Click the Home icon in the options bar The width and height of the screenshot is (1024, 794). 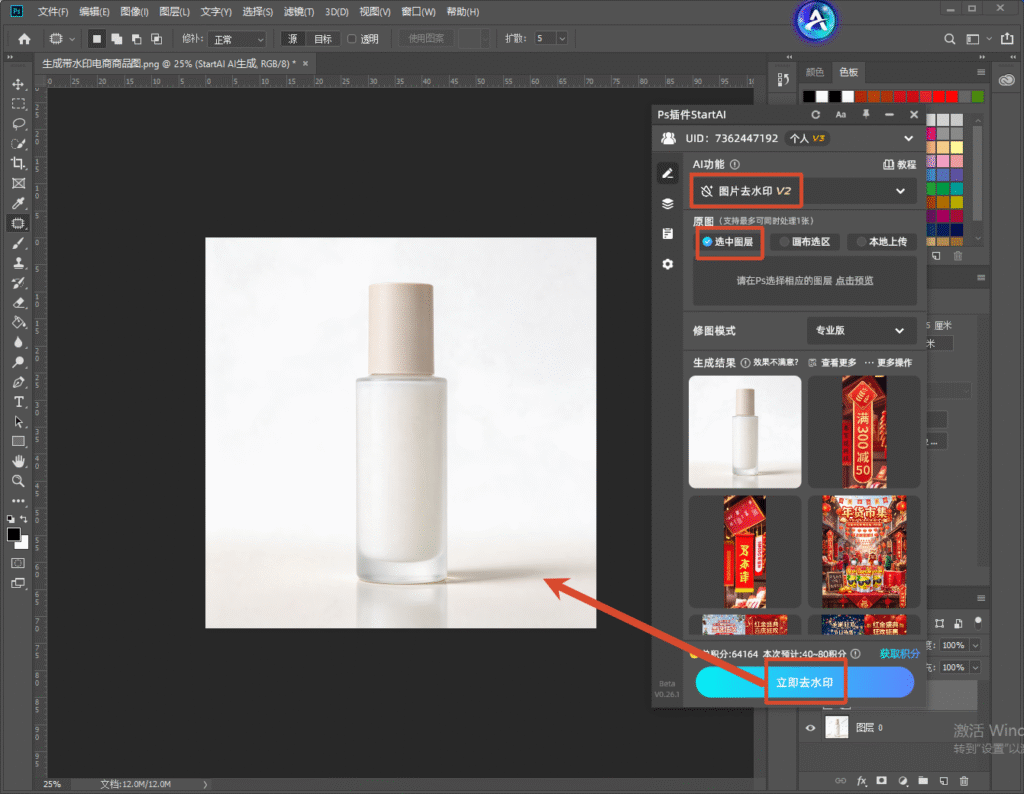[x=24, y=39]
